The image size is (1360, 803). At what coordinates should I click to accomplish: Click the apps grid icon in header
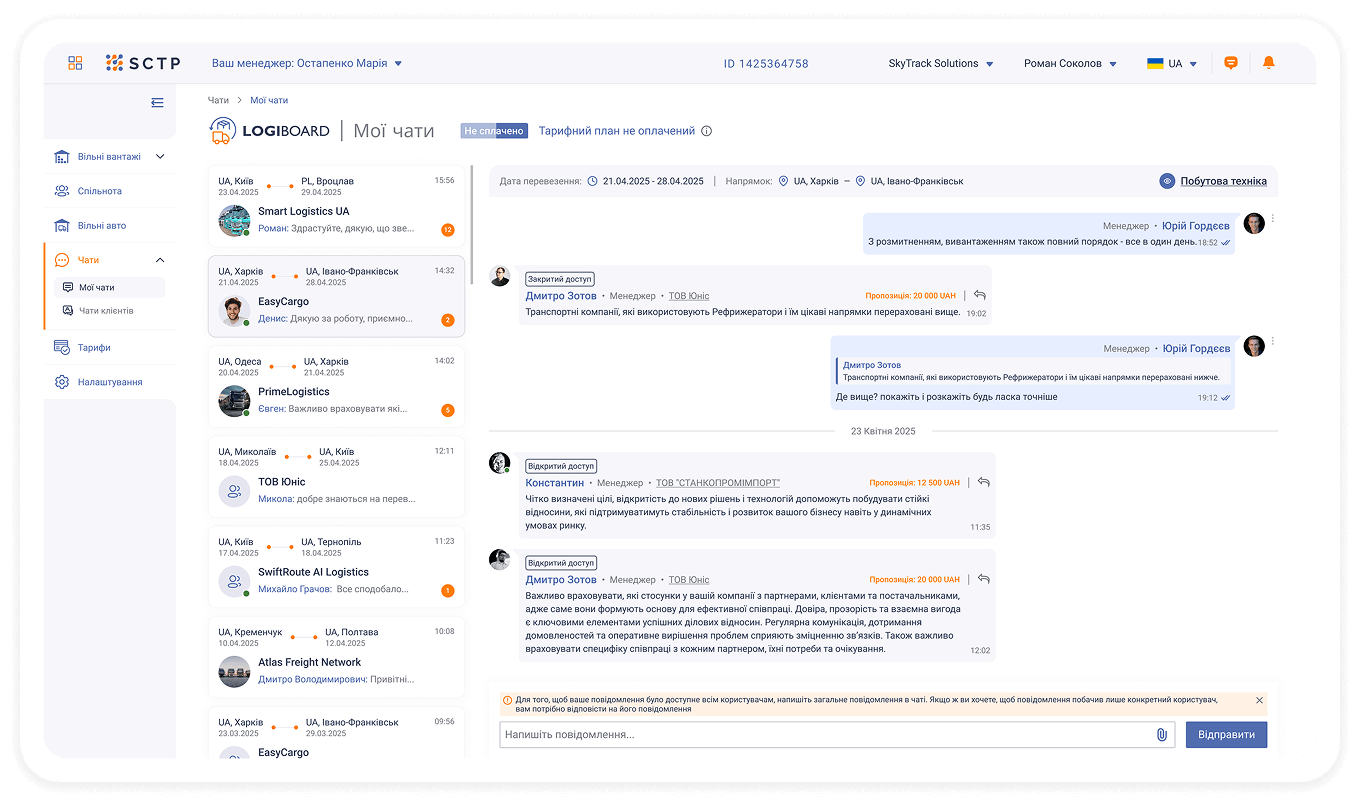pyautogui.click(x=75, y=63)
